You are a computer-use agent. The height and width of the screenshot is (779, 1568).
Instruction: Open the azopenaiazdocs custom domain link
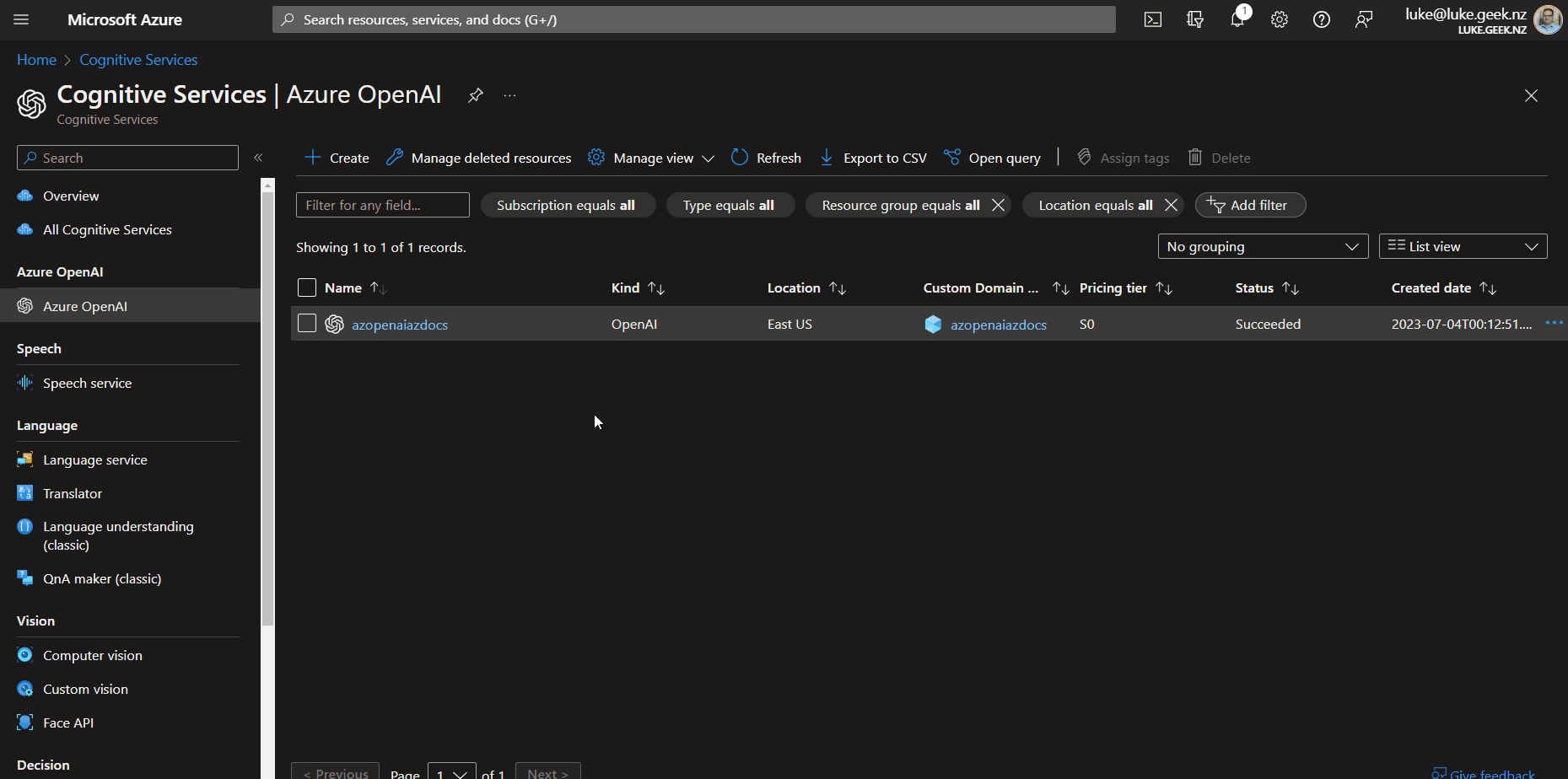999,325
